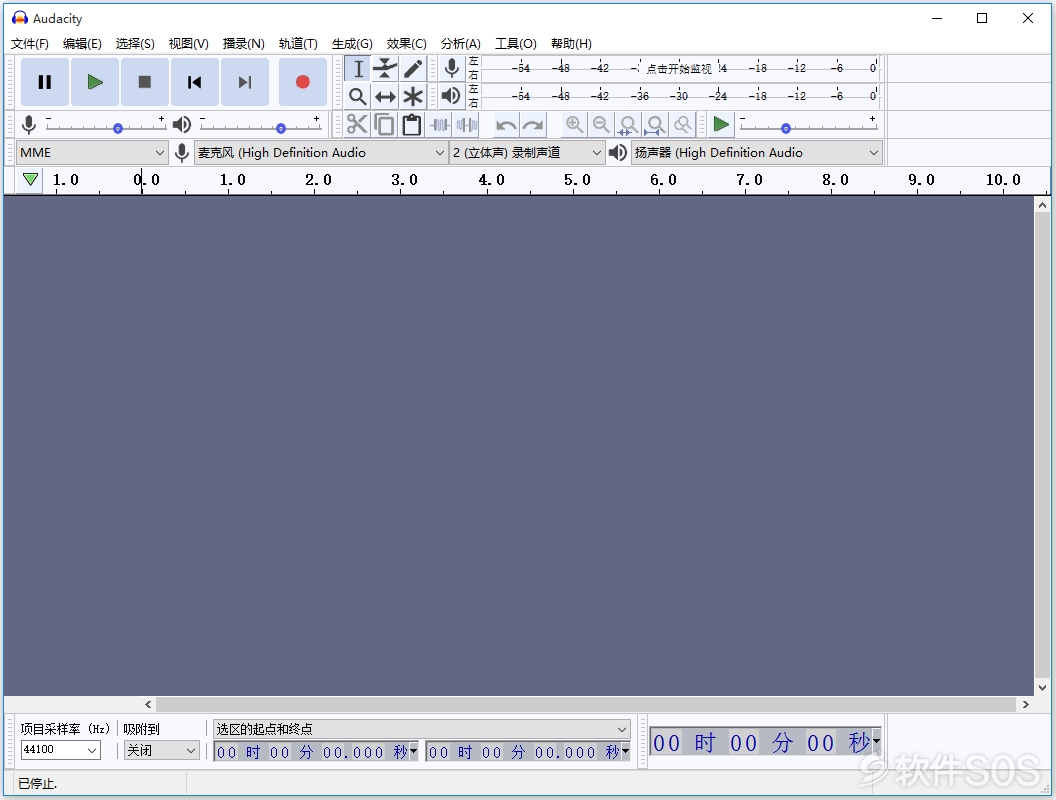This screenshot has width=1056, height=800.
Task: Open the MME audio host dropdown
Action: (x=92, y=153)
